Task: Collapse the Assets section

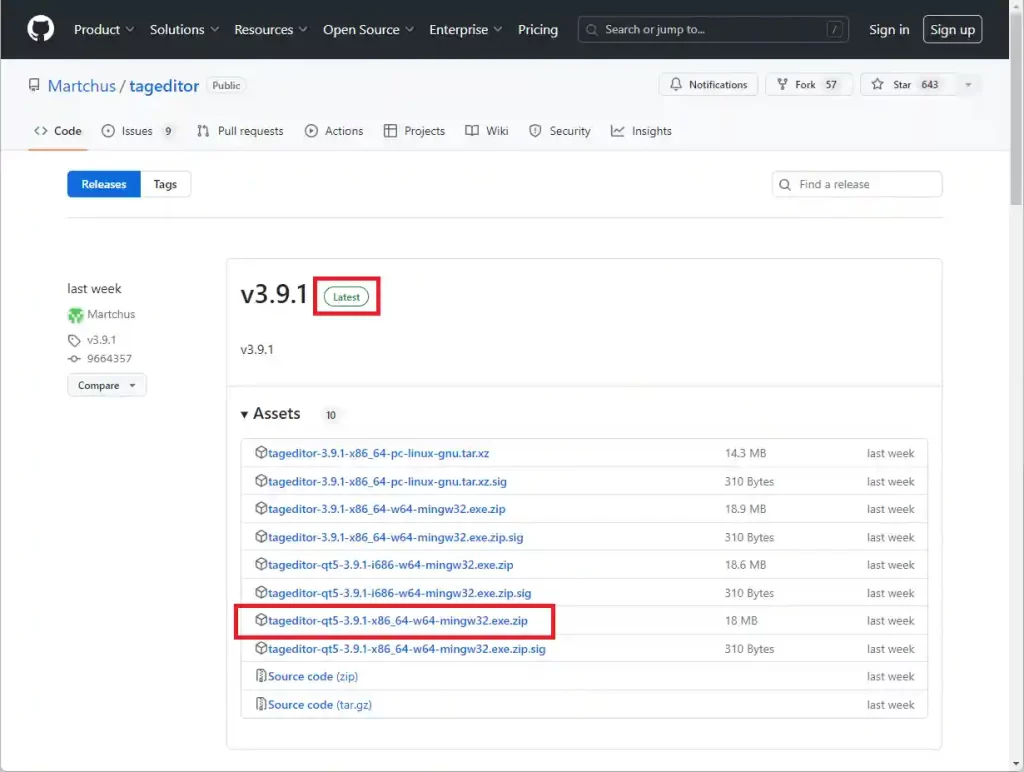Action: (x=245, y=414)
